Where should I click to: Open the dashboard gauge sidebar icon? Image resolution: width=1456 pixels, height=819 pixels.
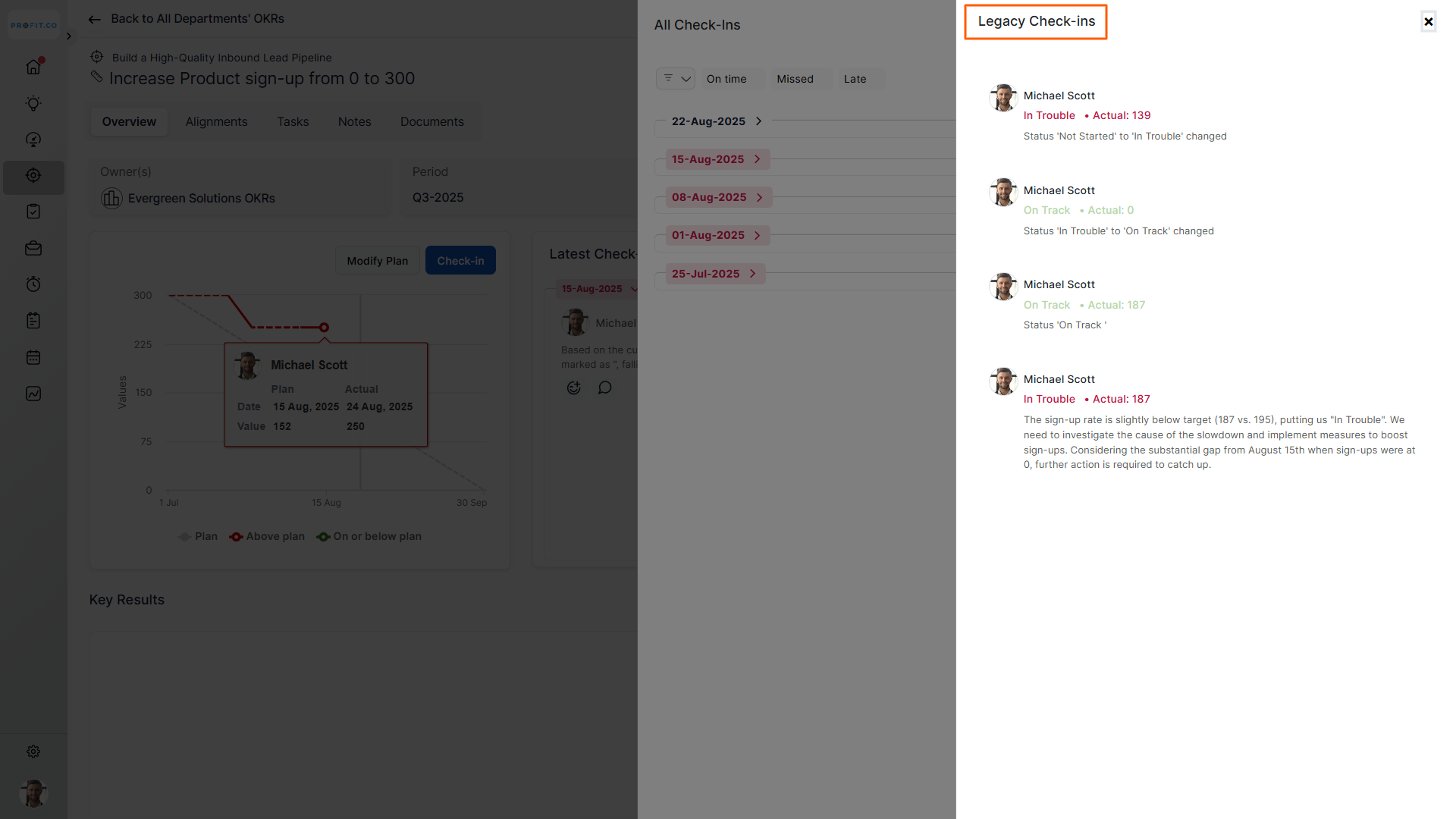(x=33, y=140)
